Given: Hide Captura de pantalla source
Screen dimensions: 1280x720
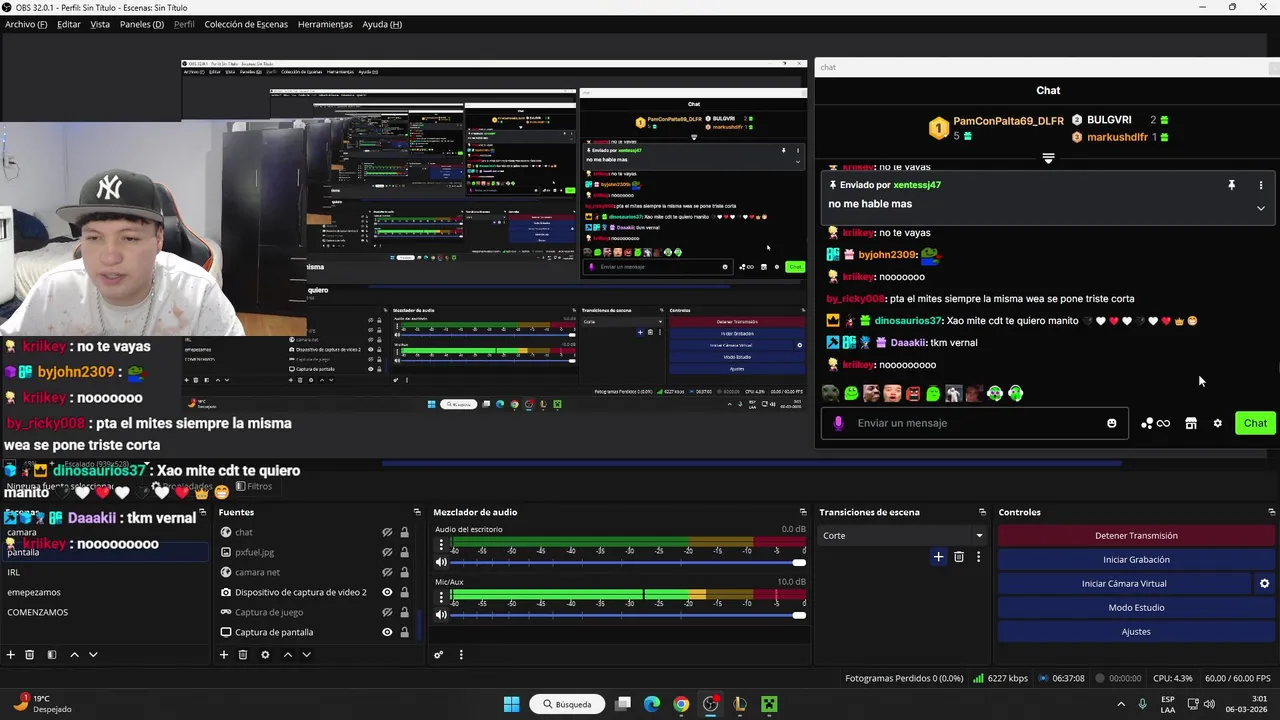Looking at the screenshot, I should [x=387, y=633].
